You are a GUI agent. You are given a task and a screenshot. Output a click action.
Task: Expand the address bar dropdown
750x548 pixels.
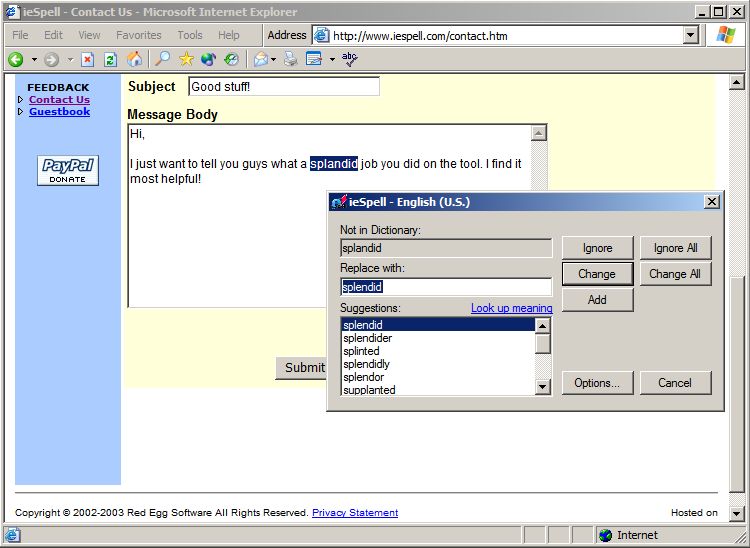pyautogui.click(x=690, y=35)
